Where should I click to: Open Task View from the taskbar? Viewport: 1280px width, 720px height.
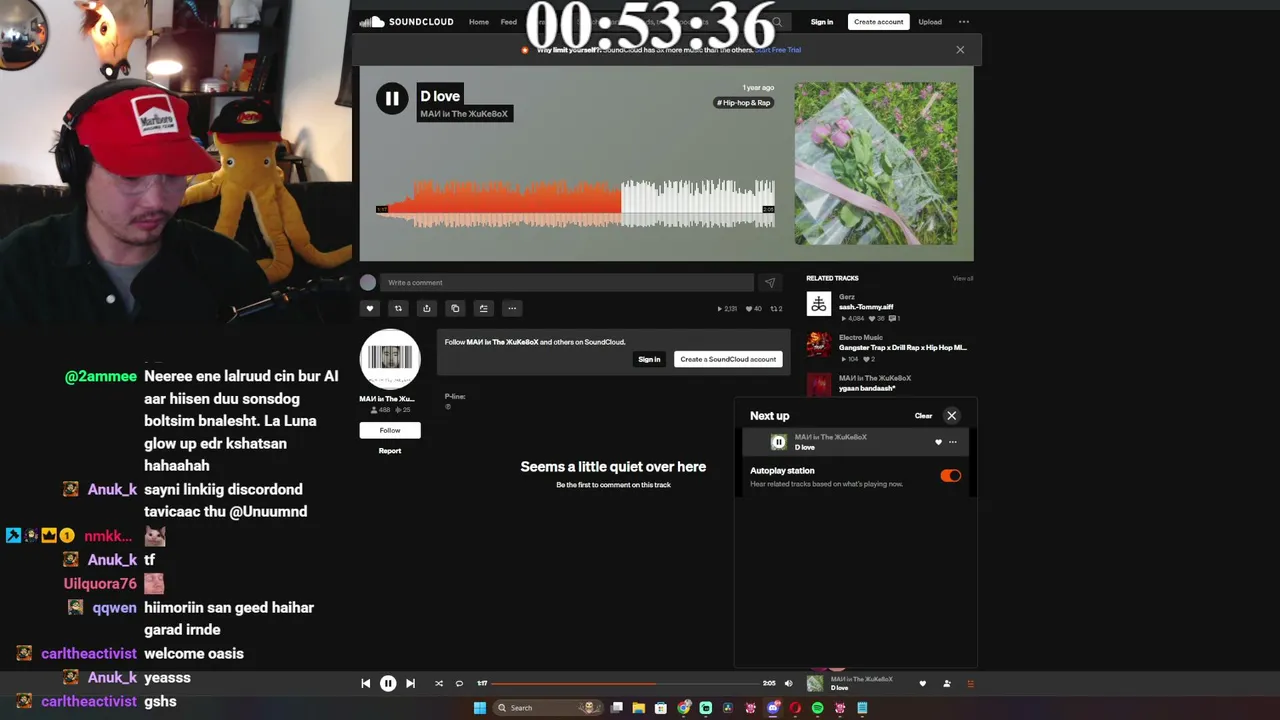point(617,708)
